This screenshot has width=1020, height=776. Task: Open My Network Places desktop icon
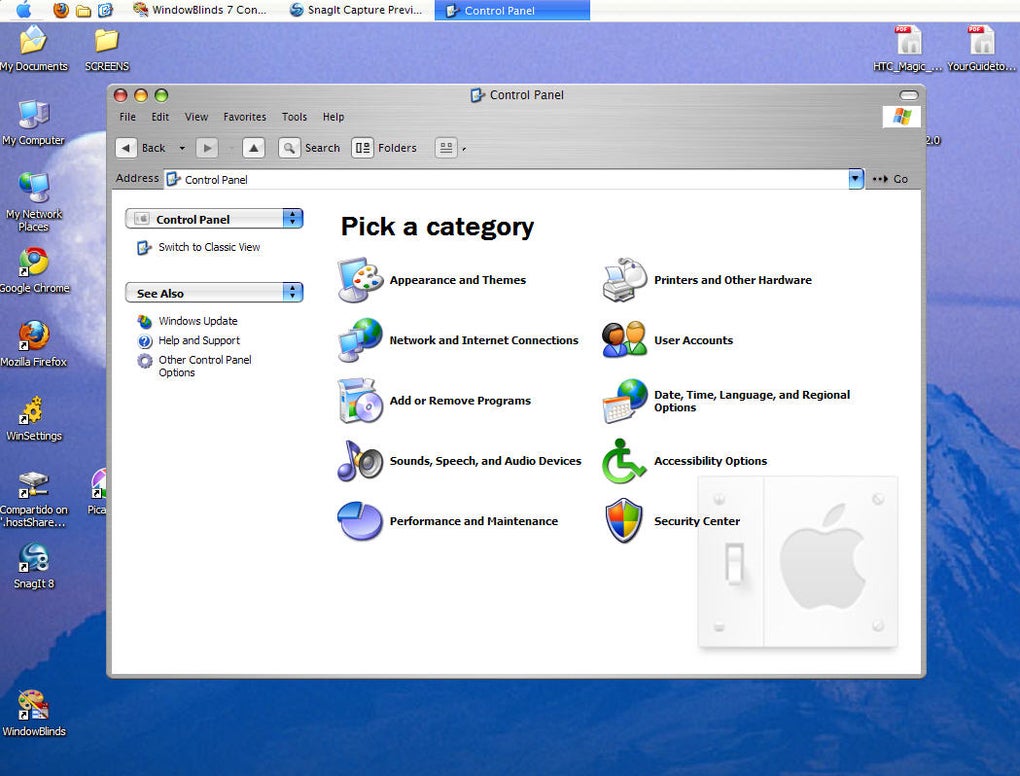coord(34,202)
